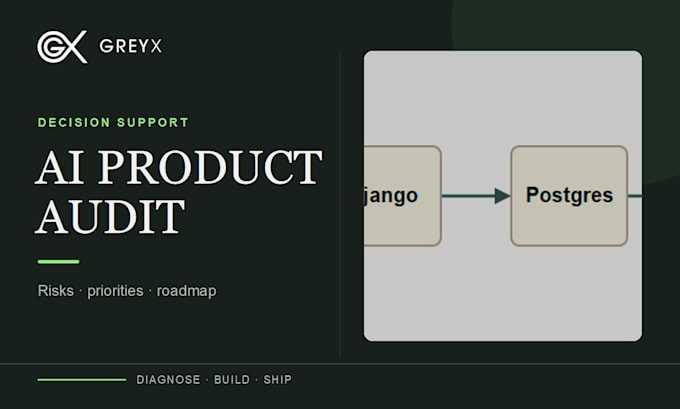Click BUILD in the footer
Screen dimensions: 680x409
232,380
